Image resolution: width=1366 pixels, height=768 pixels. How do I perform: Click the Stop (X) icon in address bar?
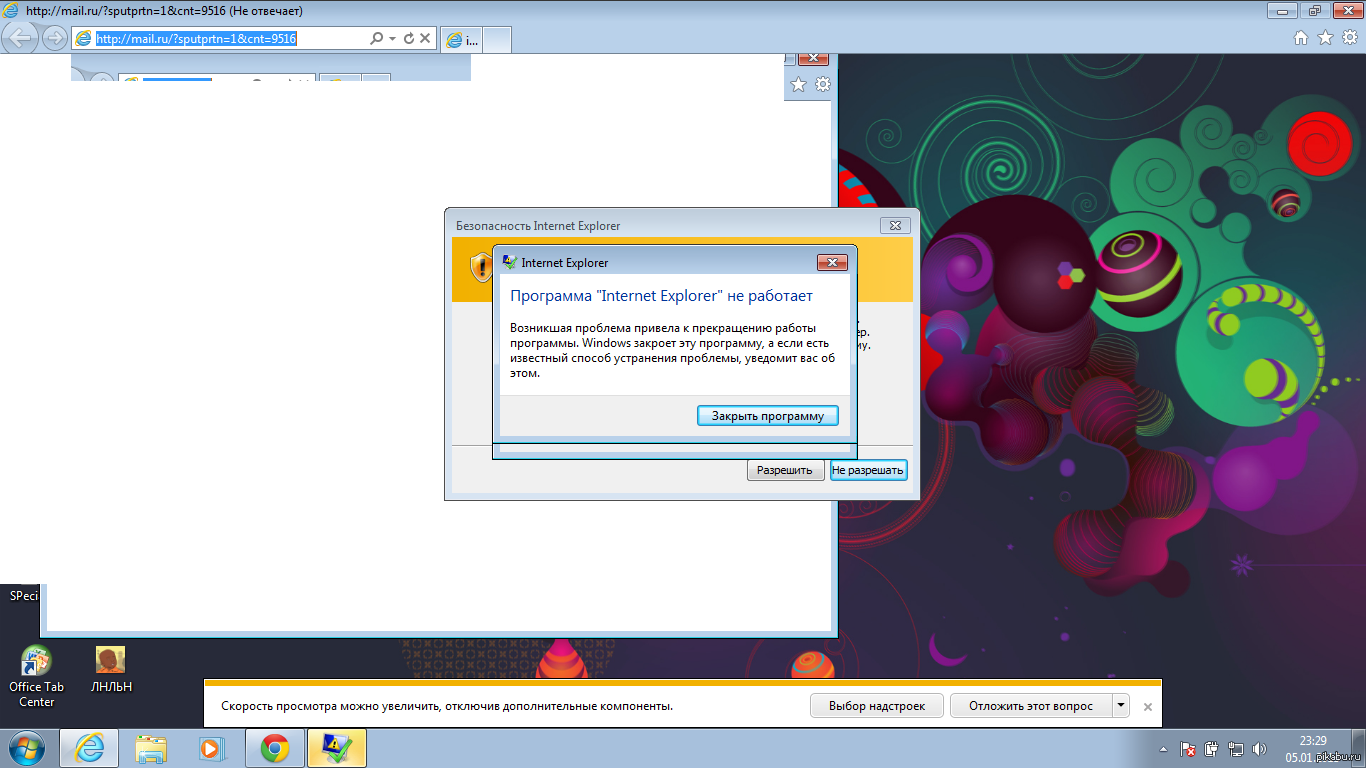tap(425, 38)
